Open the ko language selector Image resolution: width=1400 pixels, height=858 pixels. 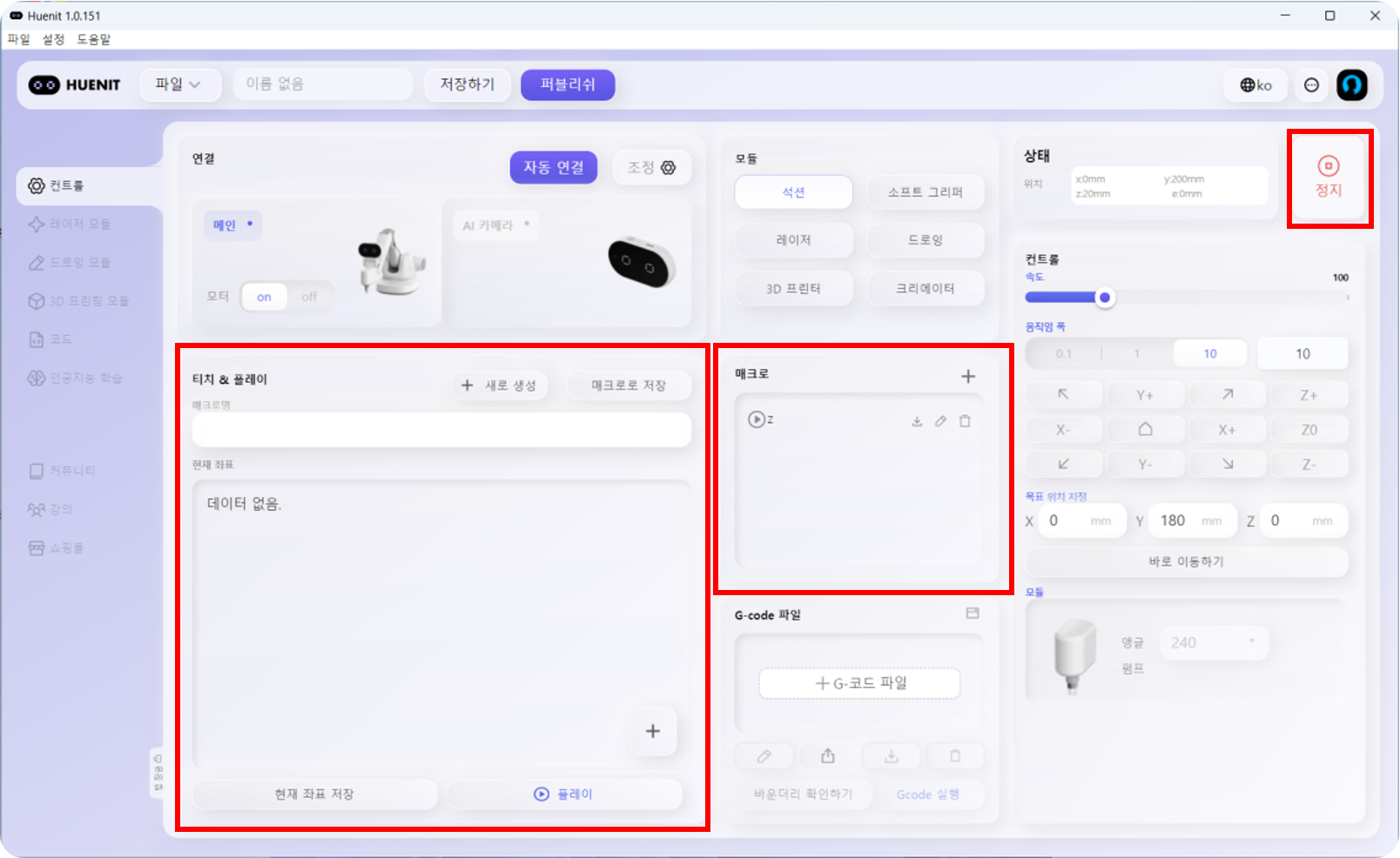[1255, 85]
